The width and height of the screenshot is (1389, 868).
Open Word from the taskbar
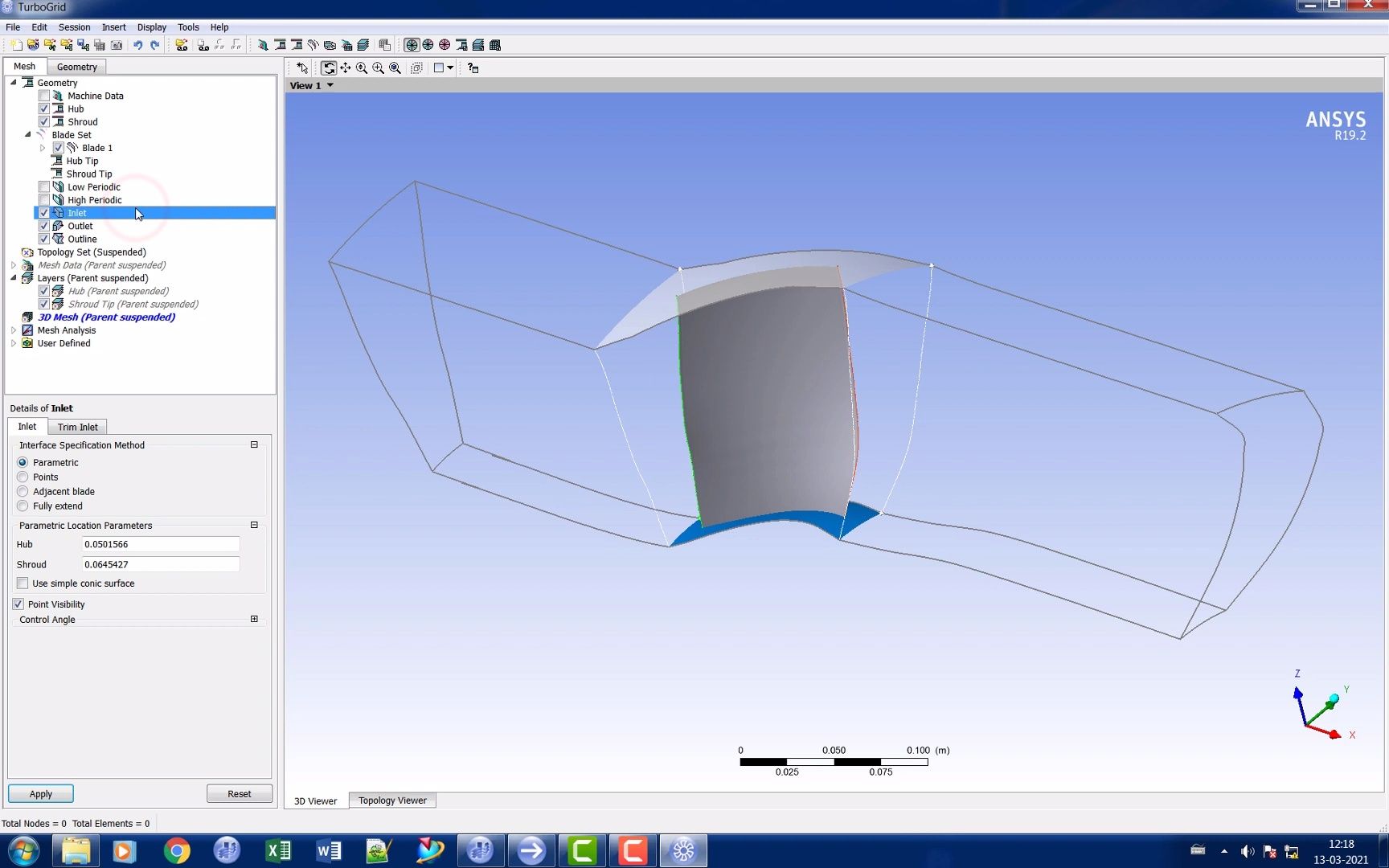(x=329, y=850)
